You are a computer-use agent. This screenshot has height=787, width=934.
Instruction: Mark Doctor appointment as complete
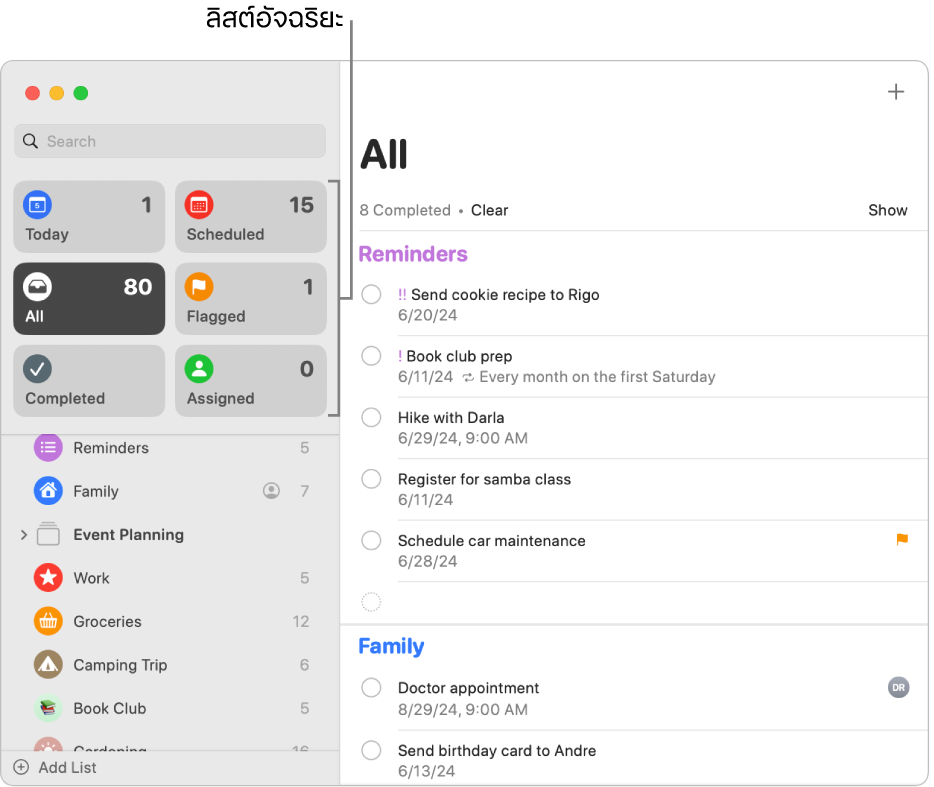tap(371, 688)
